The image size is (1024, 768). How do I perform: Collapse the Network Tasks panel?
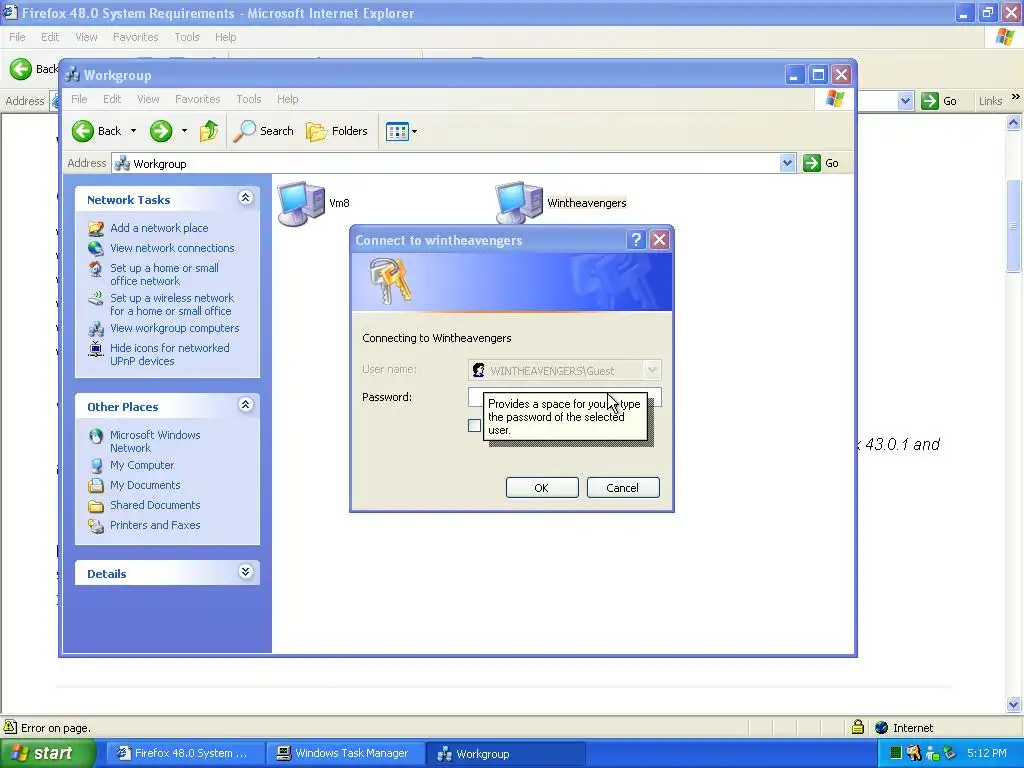(246, 197)
